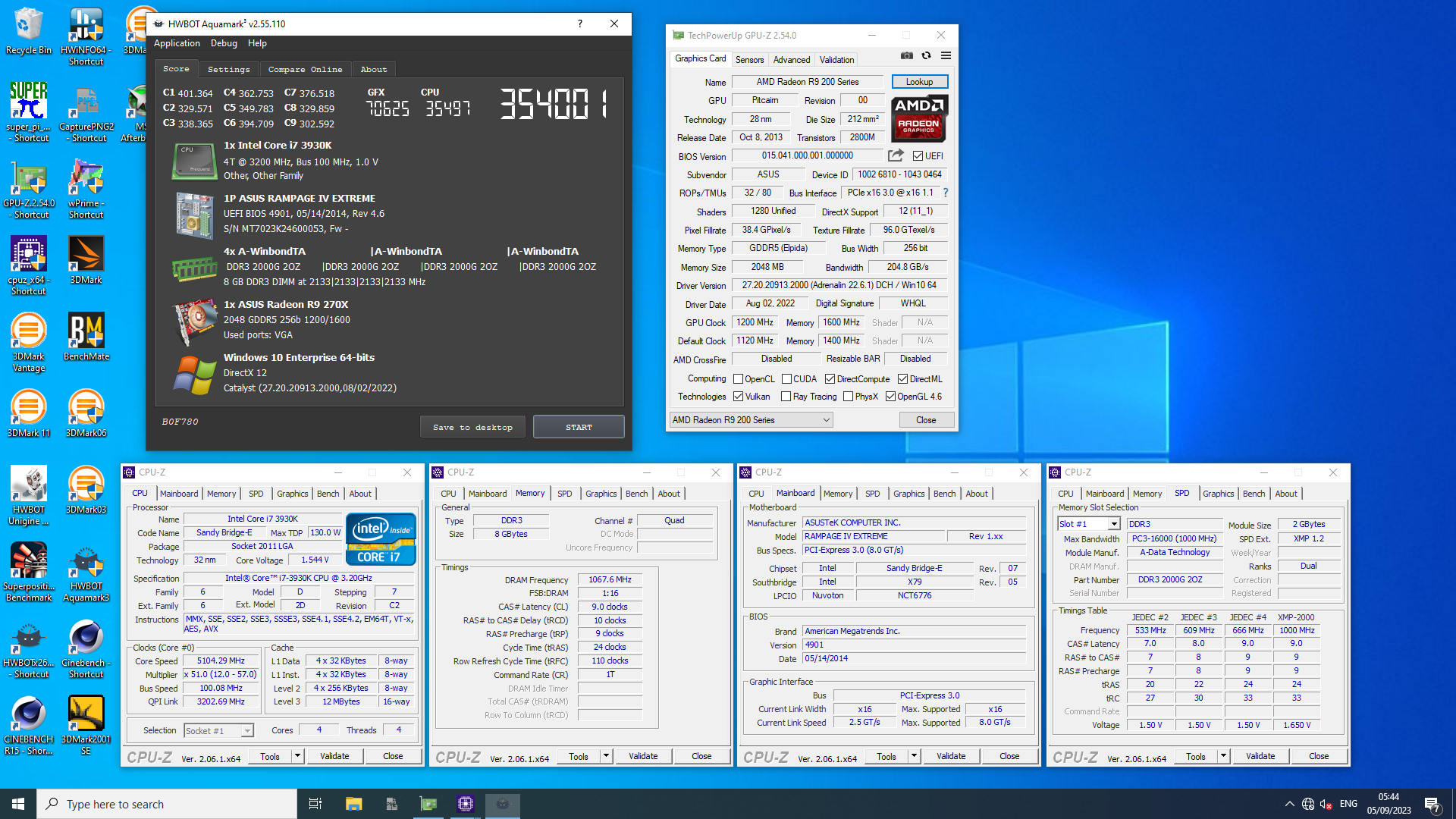Viewport: 1456px width, 819px height.
Task: Click the taskbar clock showing 05:44
Action: (1389, 804)
